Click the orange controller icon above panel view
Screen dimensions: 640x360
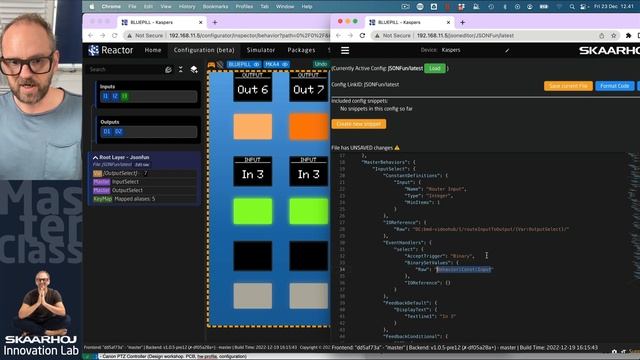click(211, 64)
